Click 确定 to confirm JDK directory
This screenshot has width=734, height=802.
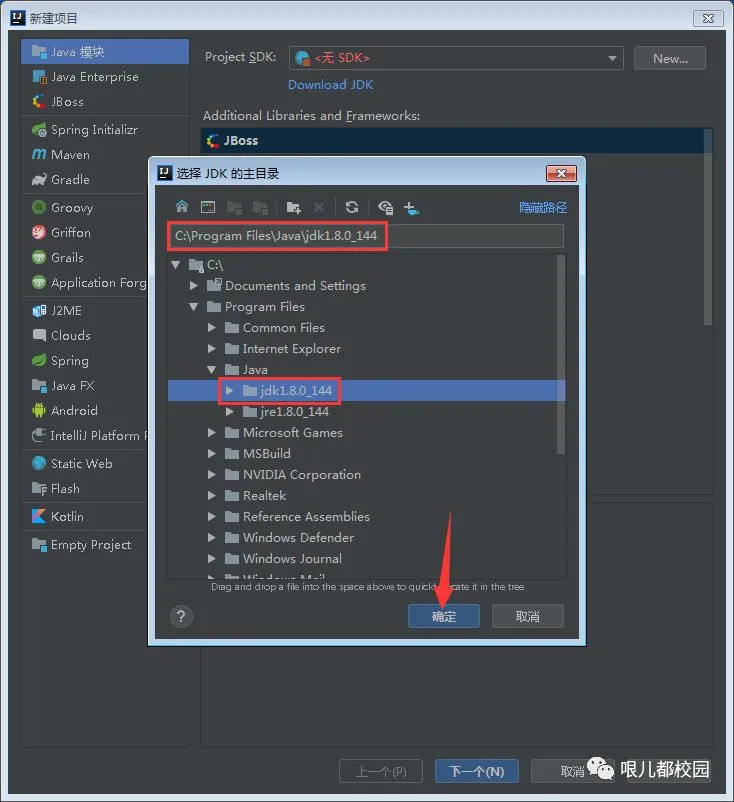(x=443, y=616)
